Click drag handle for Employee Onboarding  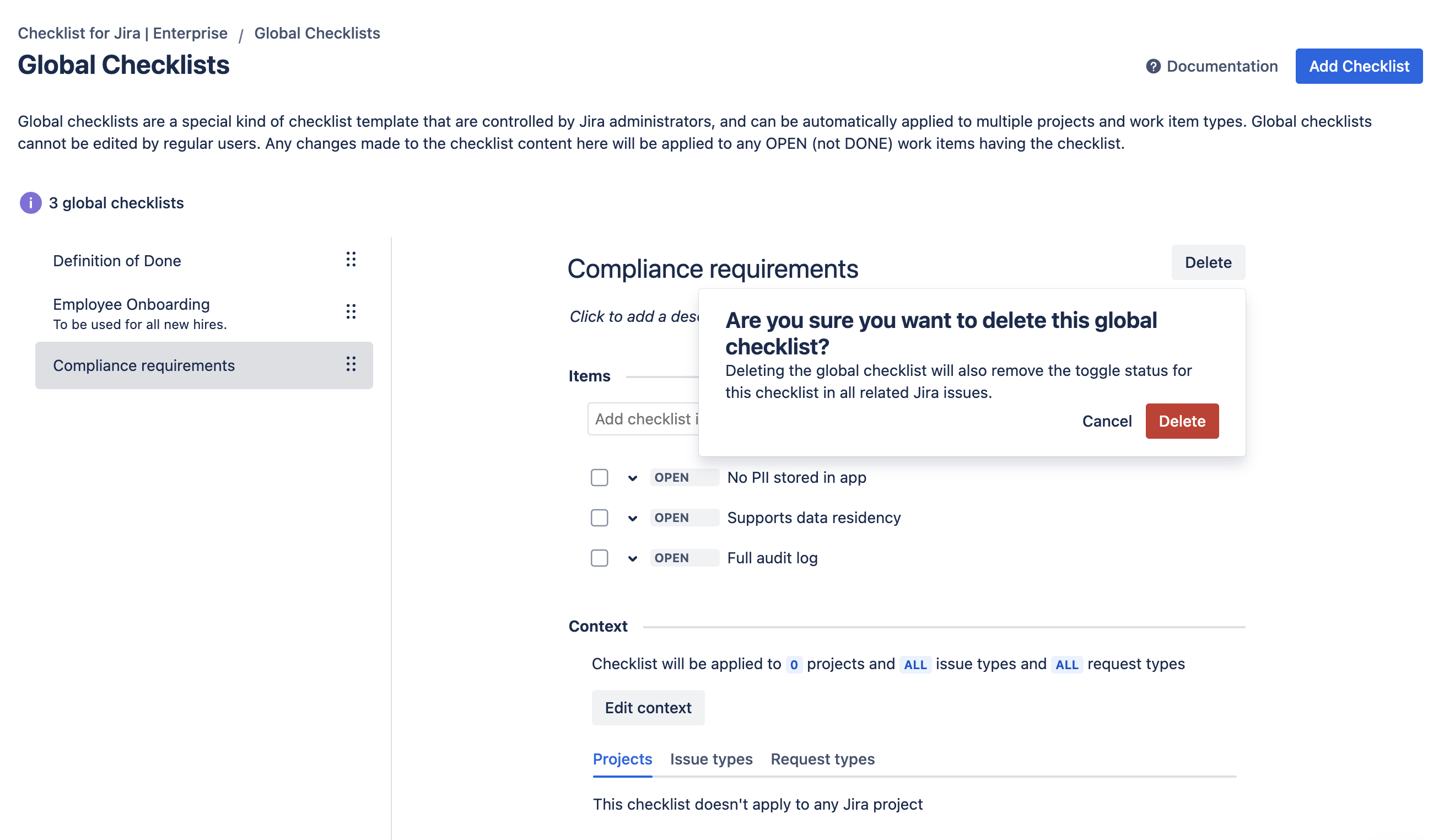pos(351,311)
